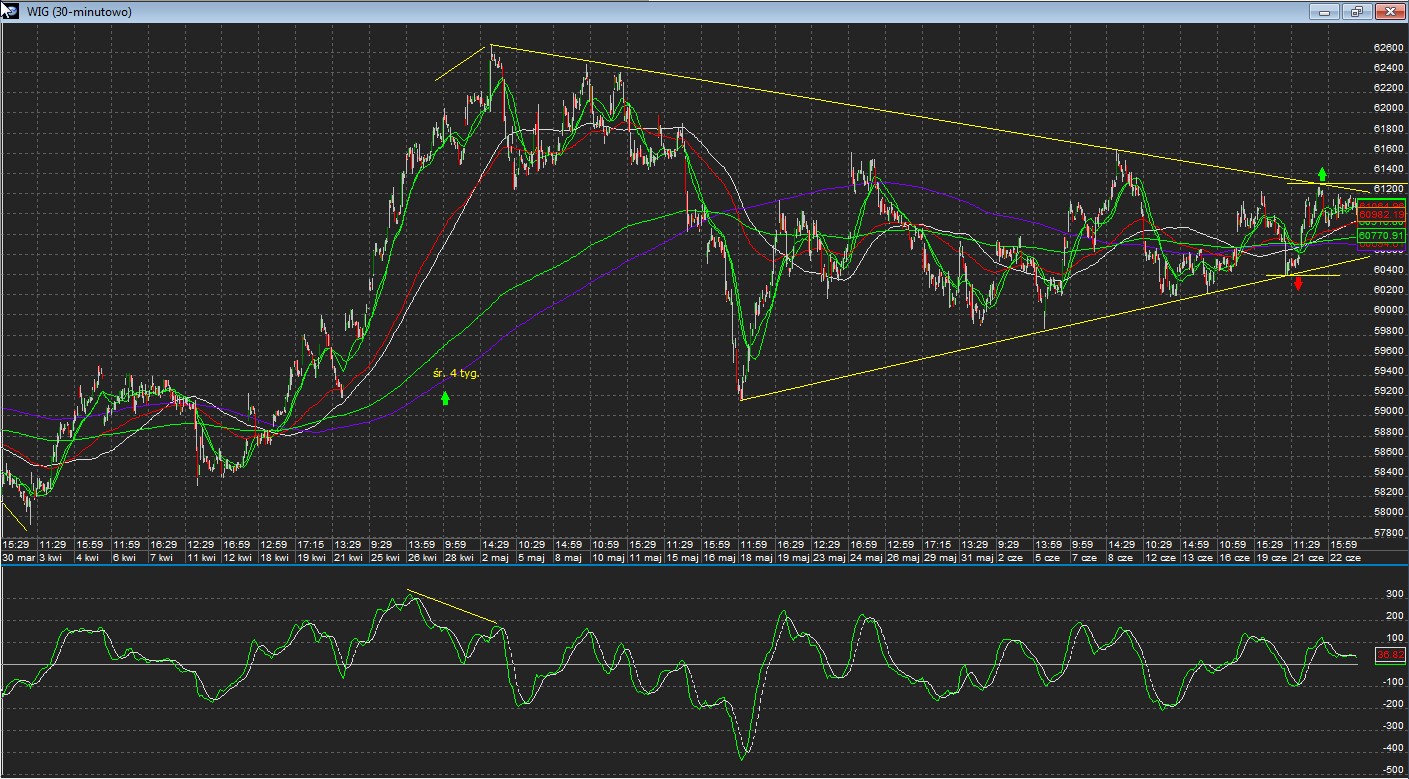This screenshot has height=779, width=1409.
Task: Click the '21 kwi' date label
Action: tap(347, 557)
